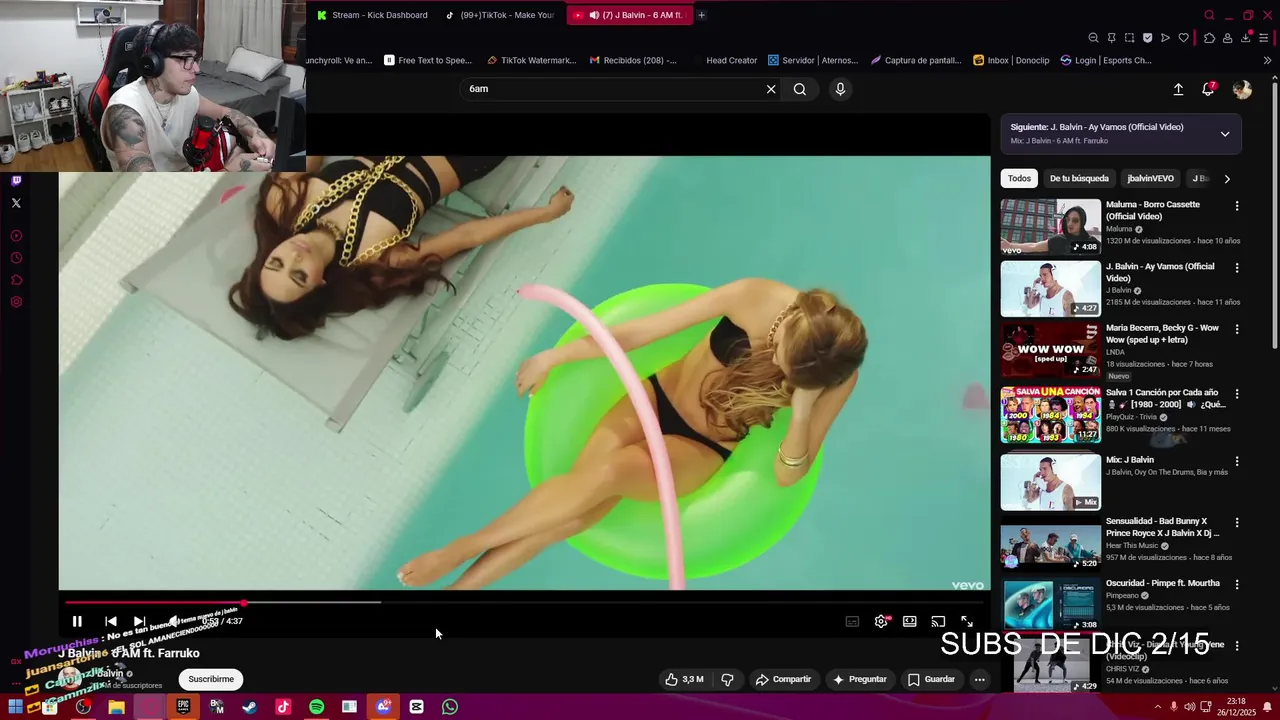Select the 'Todos' filter chip

(x=1019, y=178)
